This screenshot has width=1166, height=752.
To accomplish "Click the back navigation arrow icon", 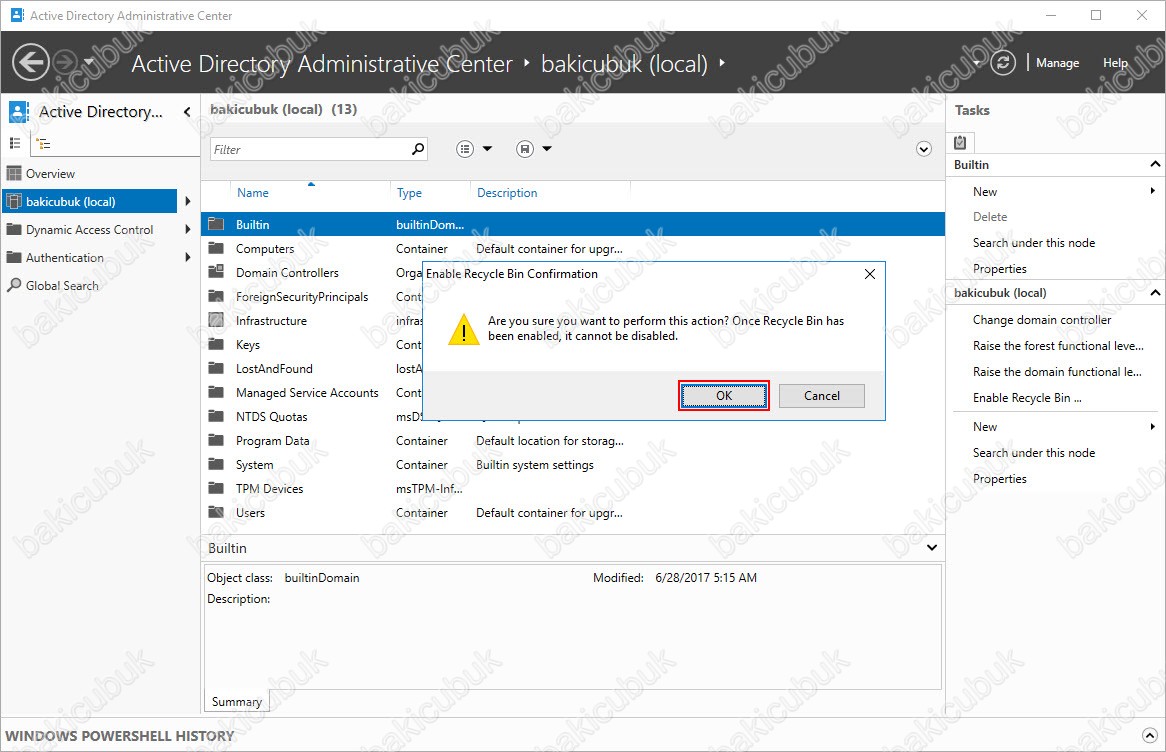I will click(31, 63).
